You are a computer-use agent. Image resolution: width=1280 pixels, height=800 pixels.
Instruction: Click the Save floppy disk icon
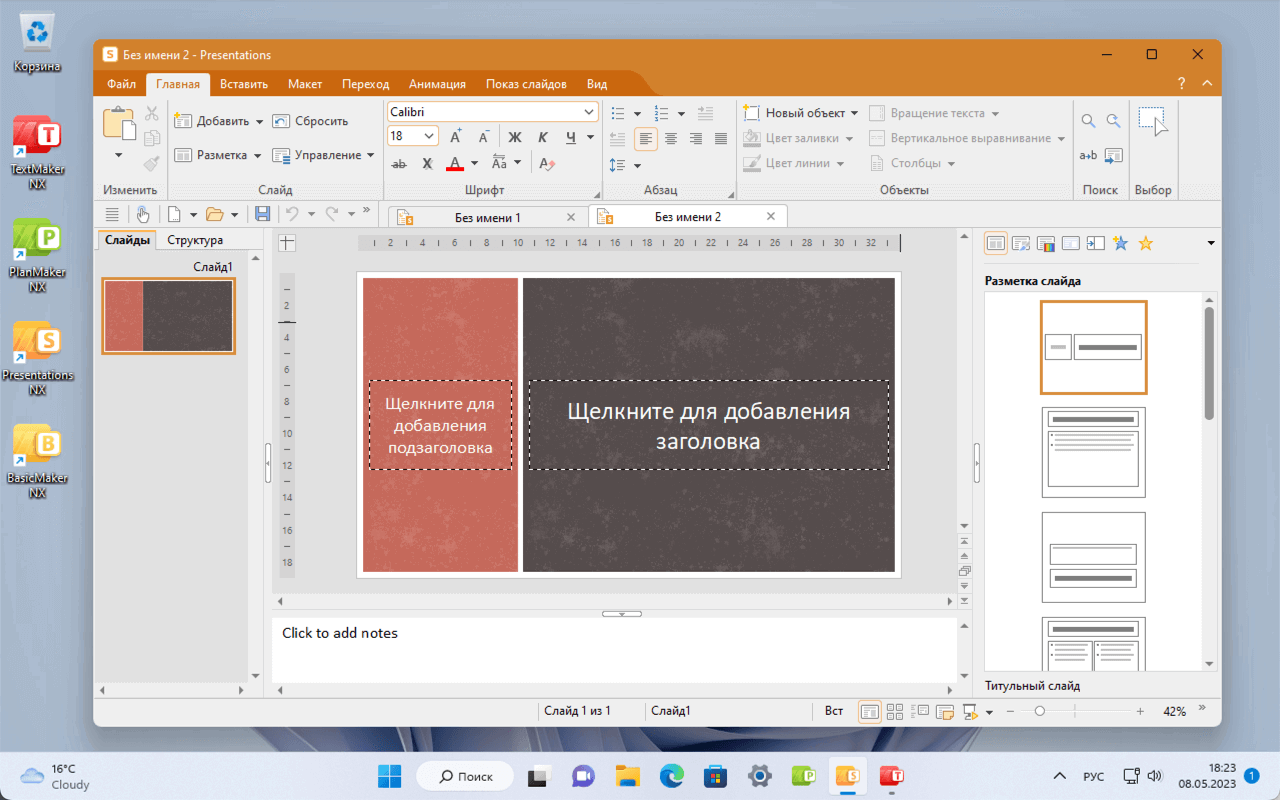[262, 214]
